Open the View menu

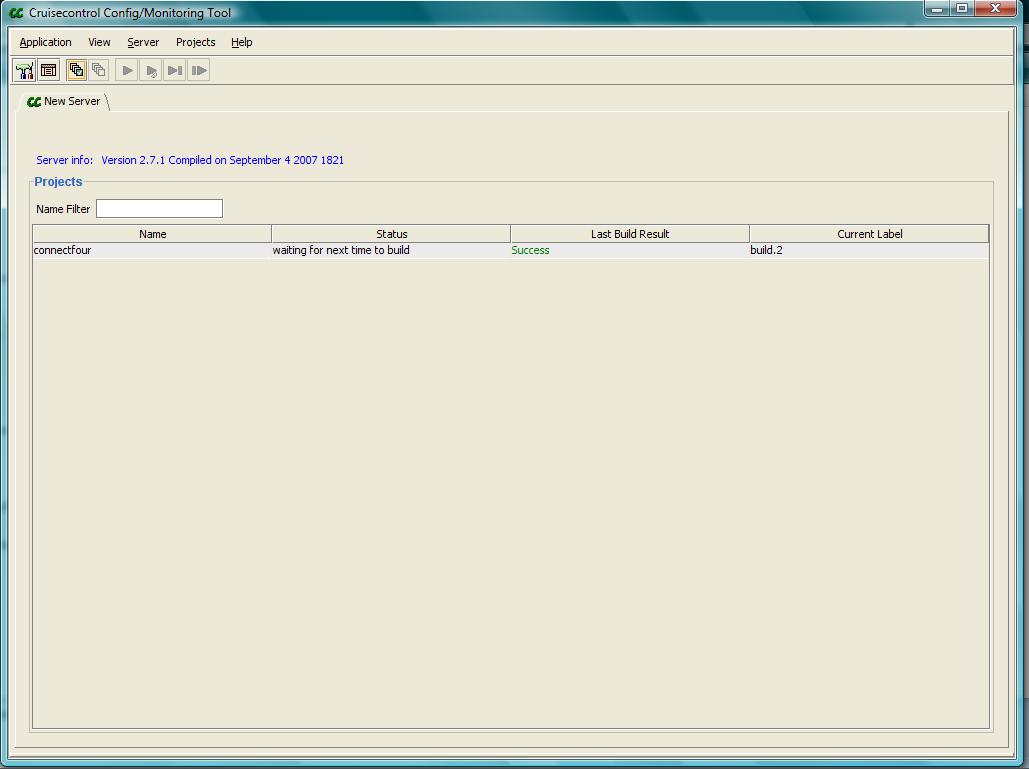(99, 42)
